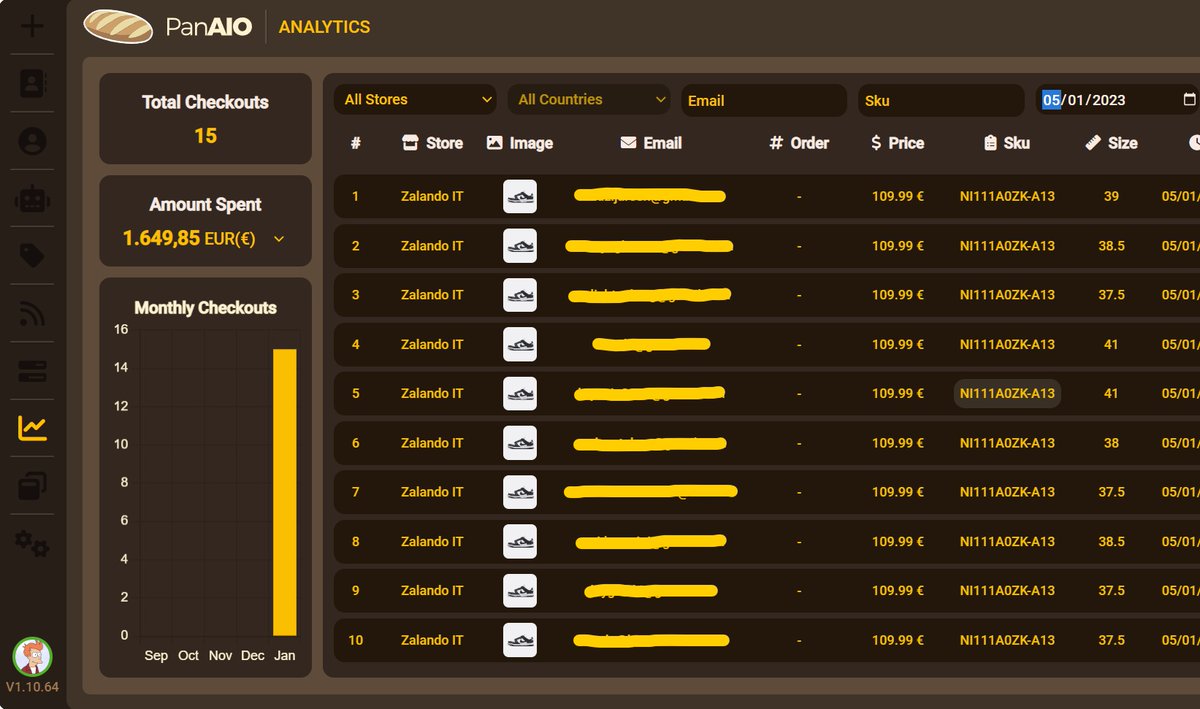The image size is (1200, 709).
Task: Open the All Countries dropdown
Action: click(x=589, y=100)
